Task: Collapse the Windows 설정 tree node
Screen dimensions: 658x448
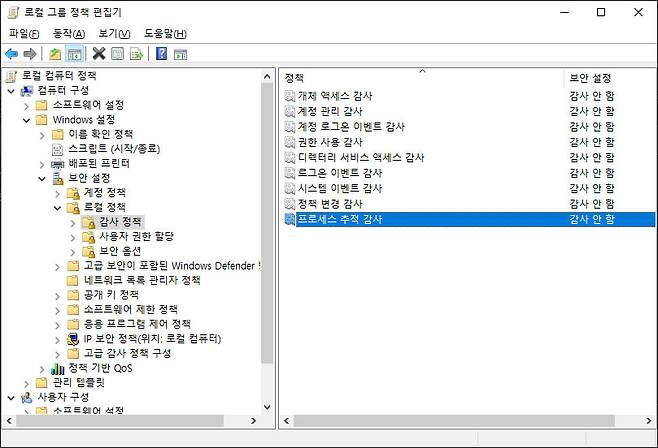Action: [x=27, y=120]
